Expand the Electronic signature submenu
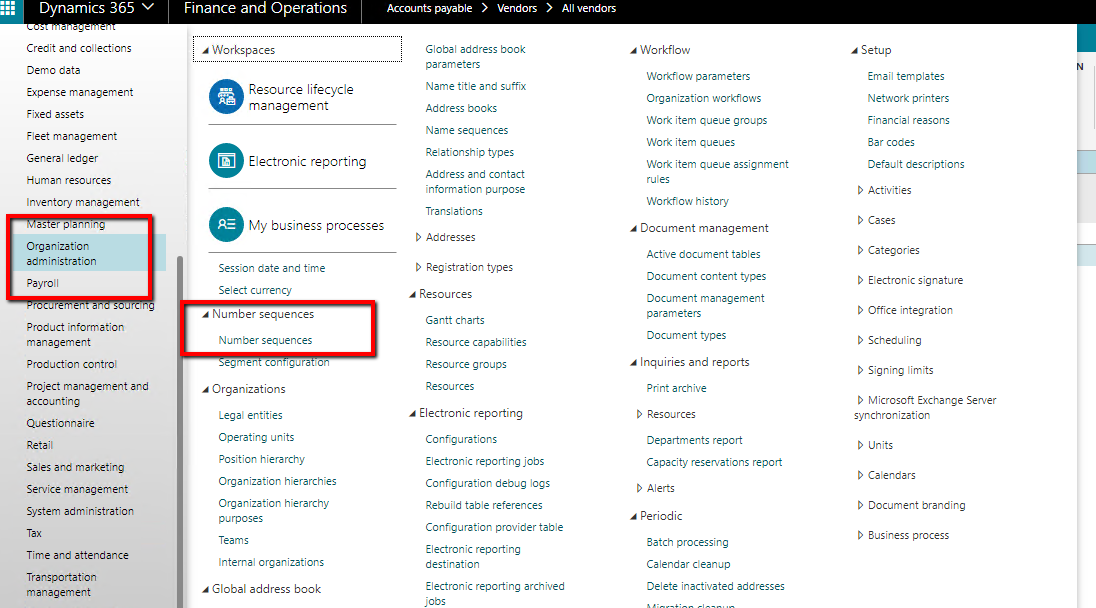 [860, 280]
